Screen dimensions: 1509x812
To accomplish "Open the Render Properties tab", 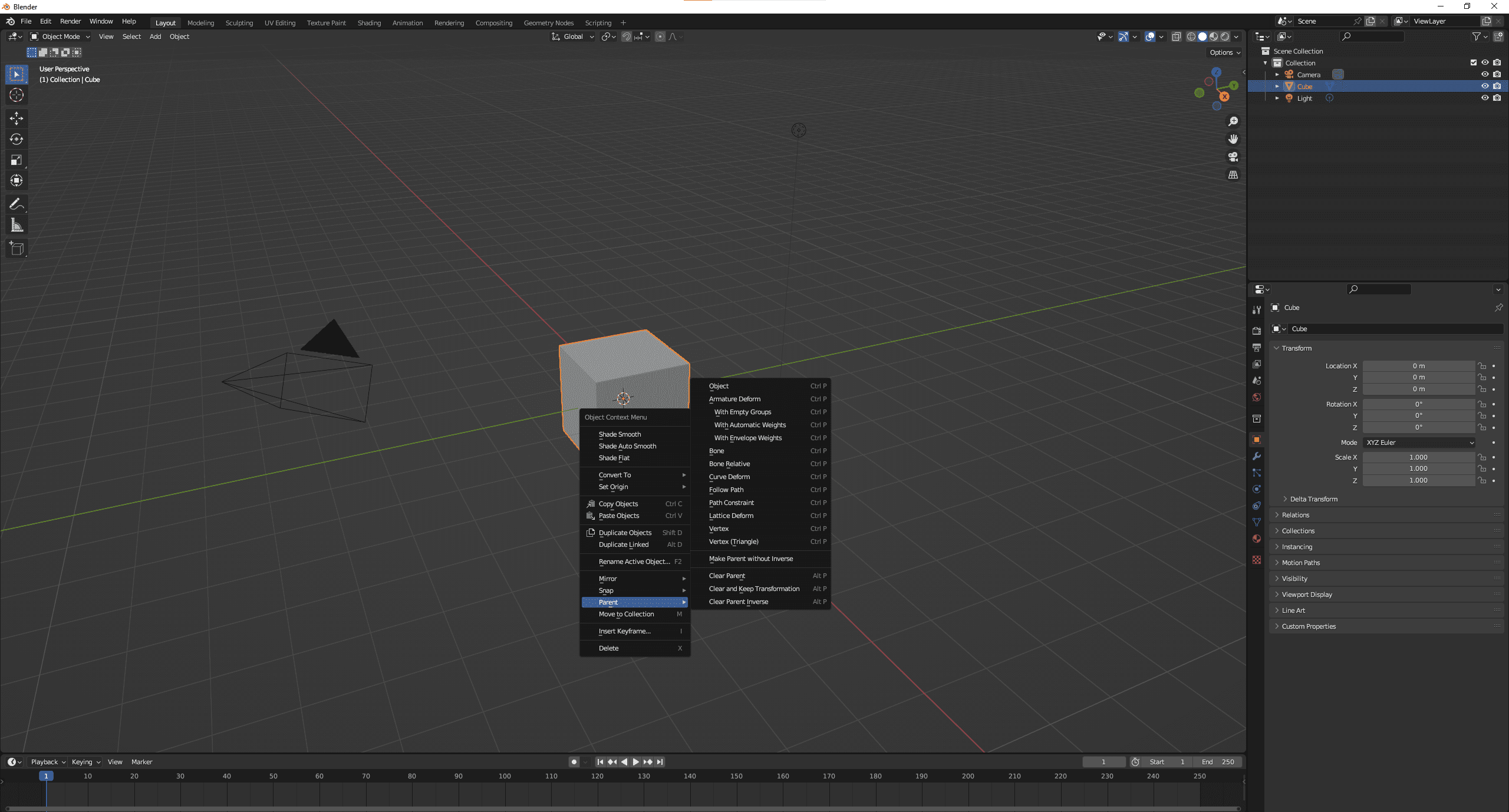I will pos(1256,331).
